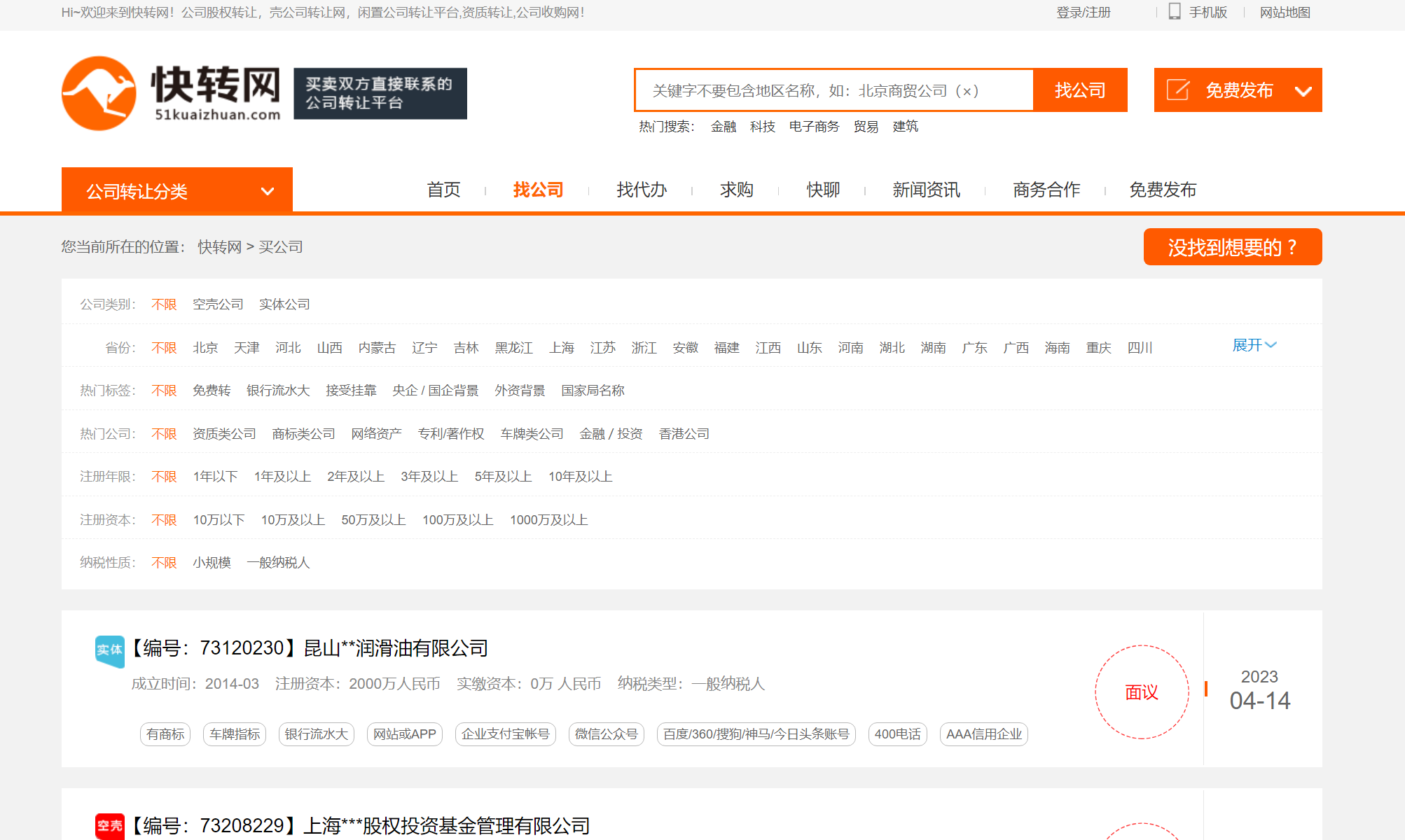1405x840 pixels.
Task: Select 实体公司 under 公司类别
Action: click(283, 303)
